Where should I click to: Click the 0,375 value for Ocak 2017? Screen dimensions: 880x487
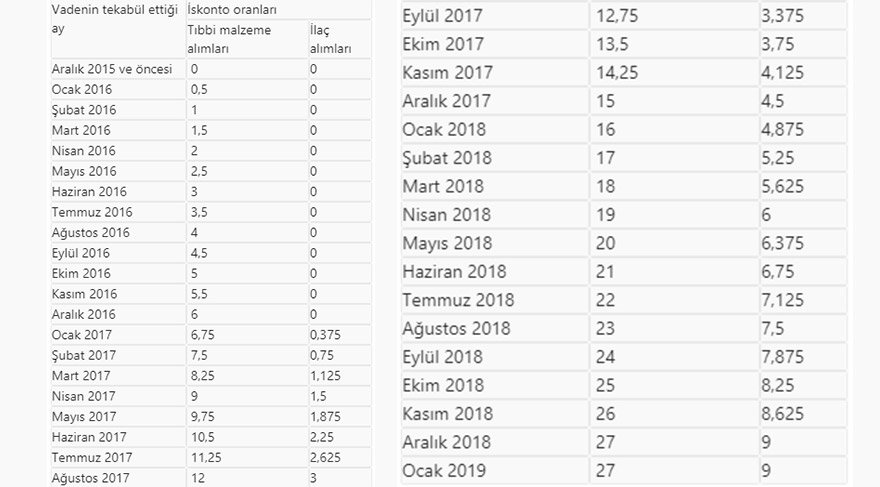point(325,334)
